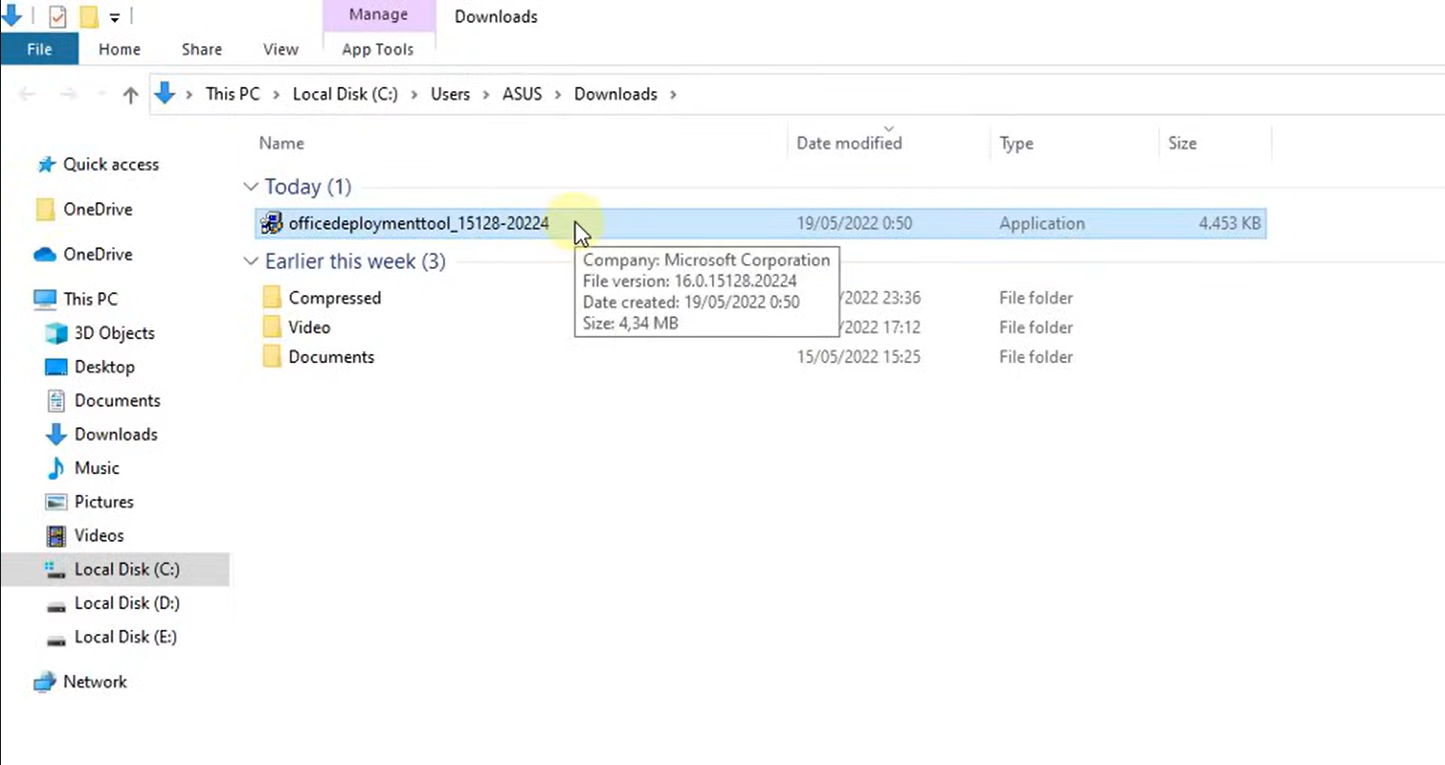Click the Manage contextual tab
The height and width of the screenshot is (765, 1445).
pos(378,15)
